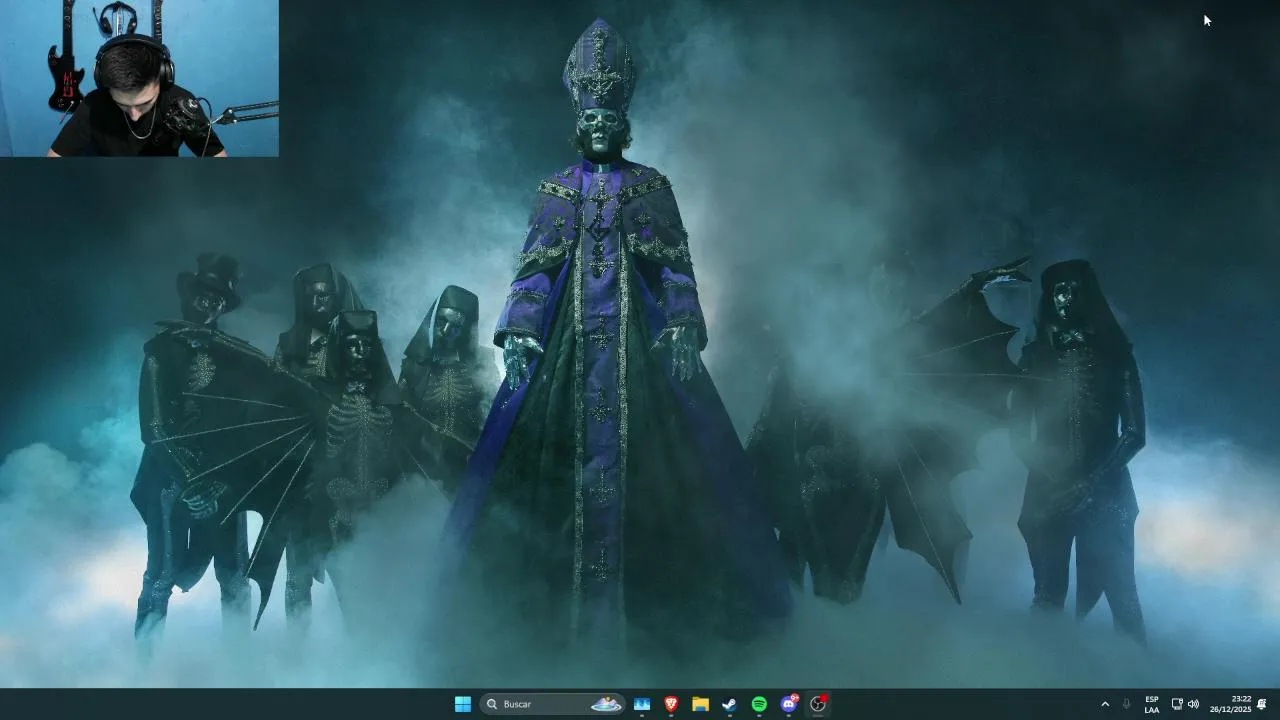Open Discord from the taskbar
Screen dimensions: 1280x720
click(789, 704)
